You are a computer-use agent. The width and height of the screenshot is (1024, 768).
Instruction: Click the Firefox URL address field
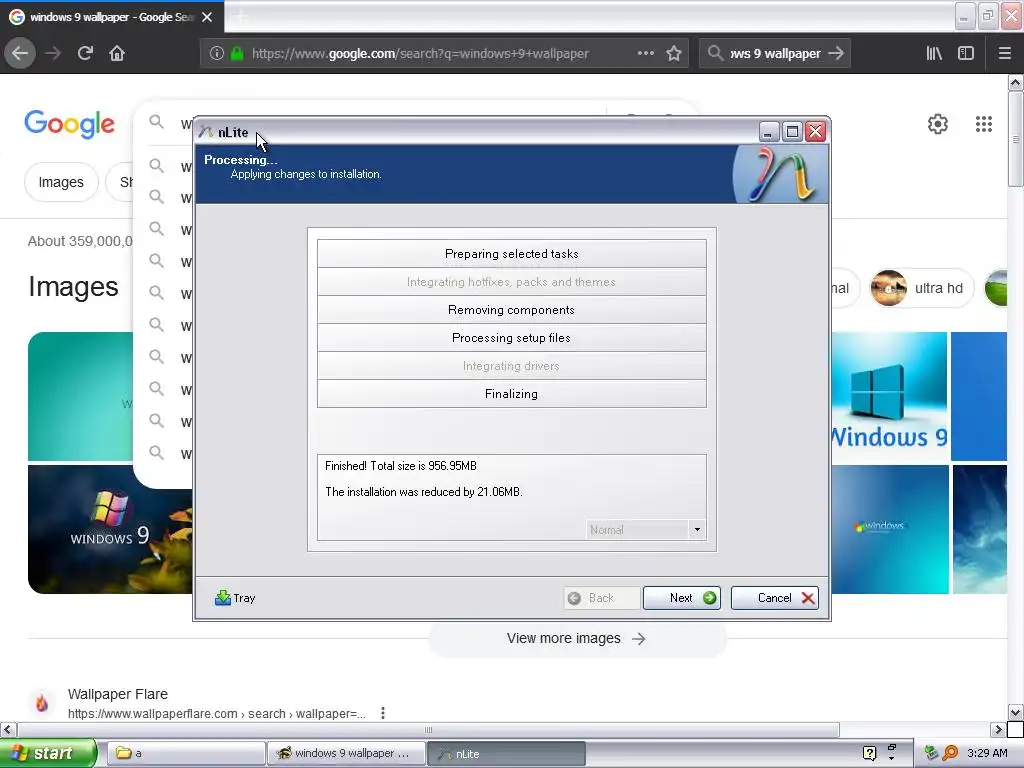[x=420, y=54]
